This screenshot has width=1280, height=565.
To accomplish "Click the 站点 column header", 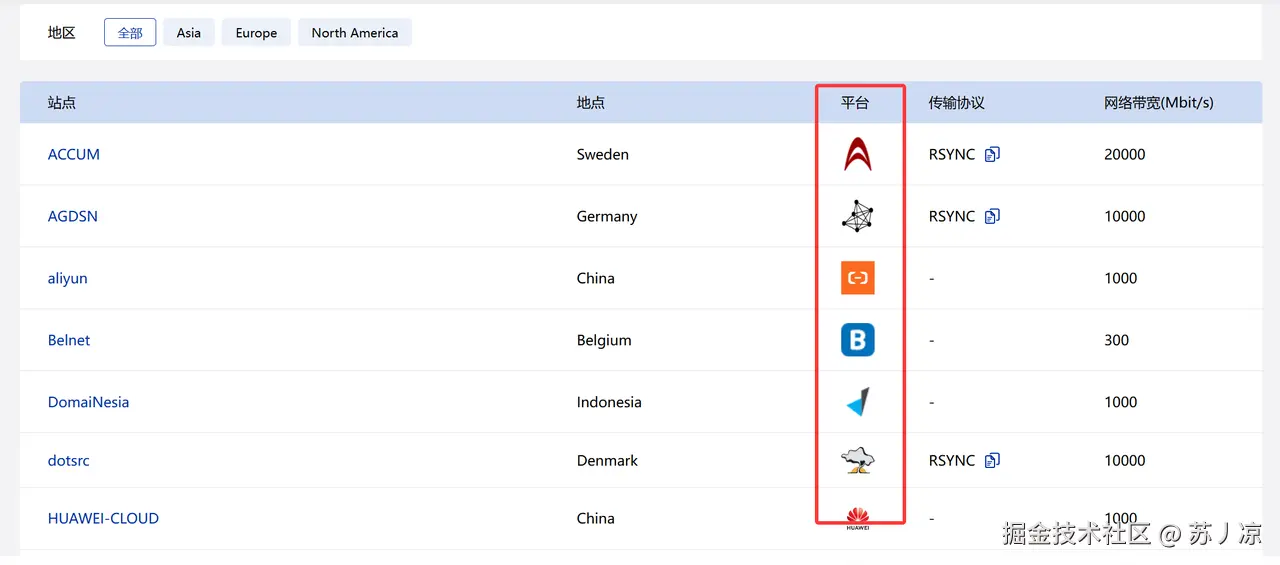I will [x=62, y=102].
